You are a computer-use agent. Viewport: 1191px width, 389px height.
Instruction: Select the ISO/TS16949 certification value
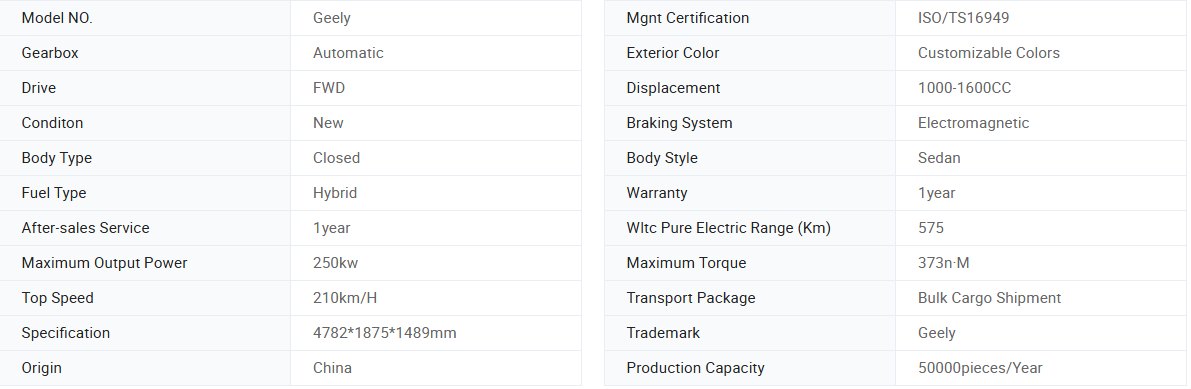(963, 18)
